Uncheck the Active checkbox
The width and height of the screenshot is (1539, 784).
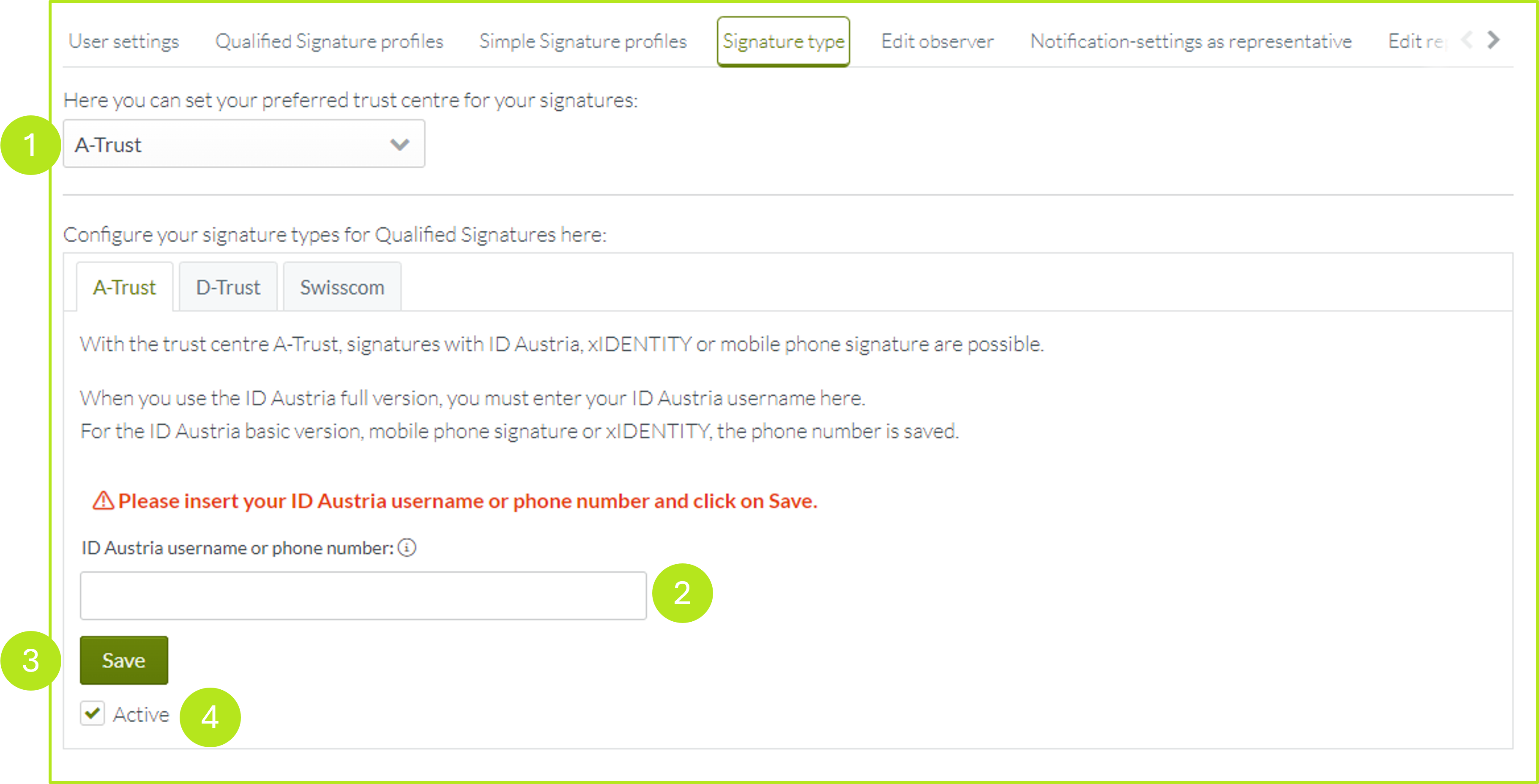(x=93, y=713)
